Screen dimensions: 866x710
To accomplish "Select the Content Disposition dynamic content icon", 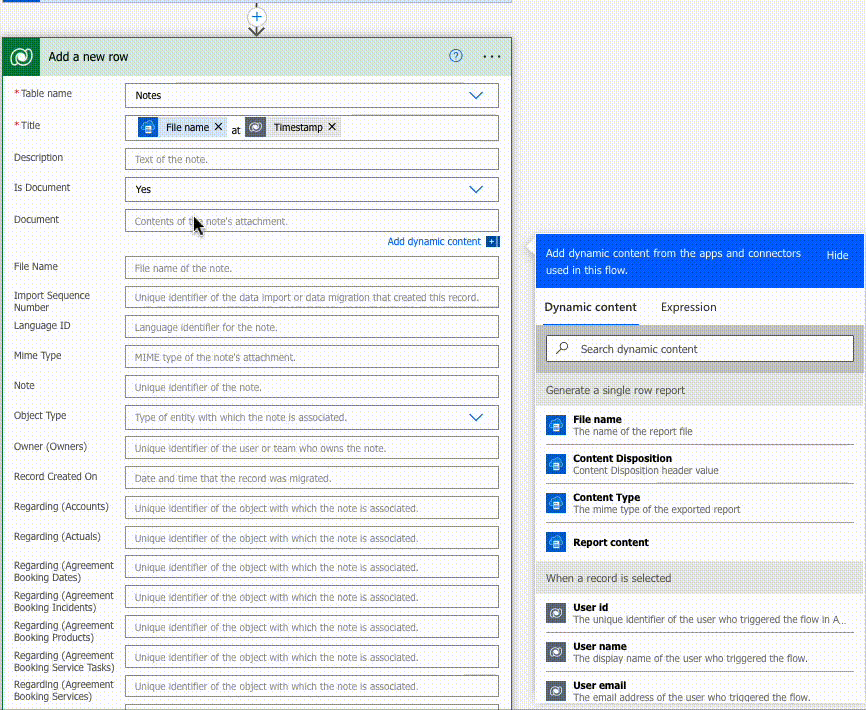I will pos(556,464).
